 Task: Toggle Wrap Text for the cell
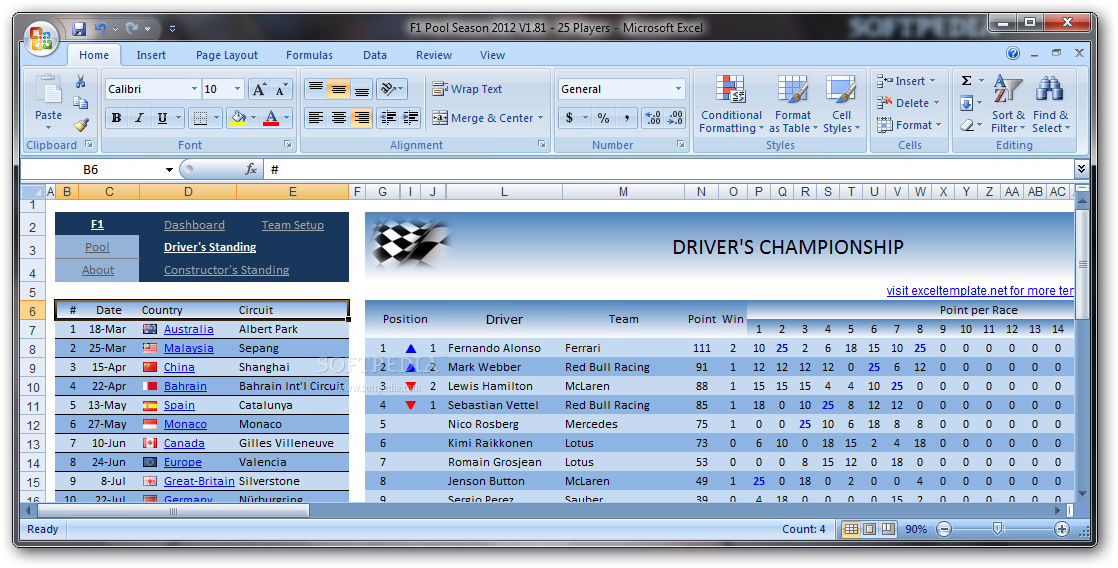[467, 89]
